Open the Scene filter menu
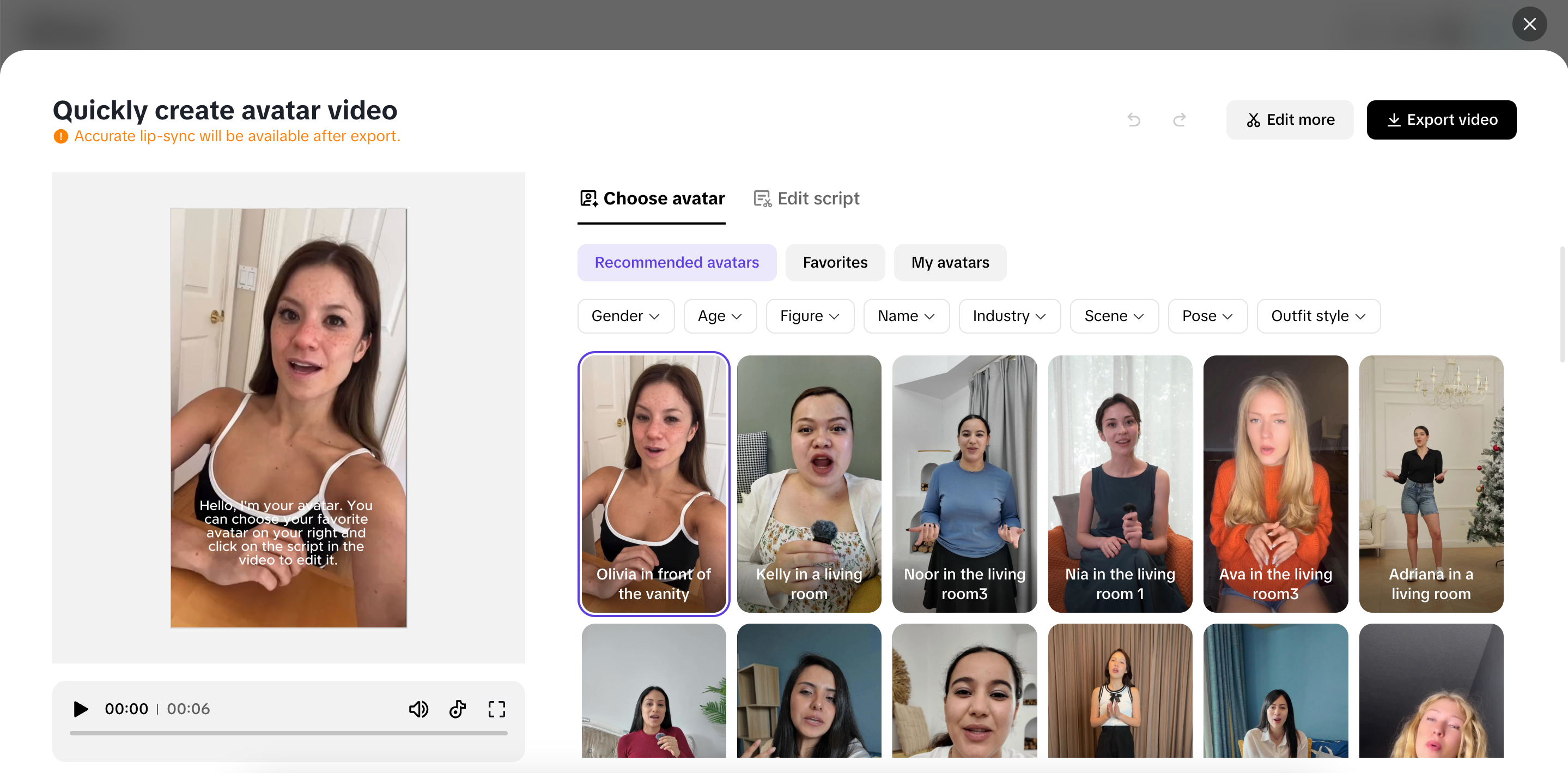 tap(1114, 316)
